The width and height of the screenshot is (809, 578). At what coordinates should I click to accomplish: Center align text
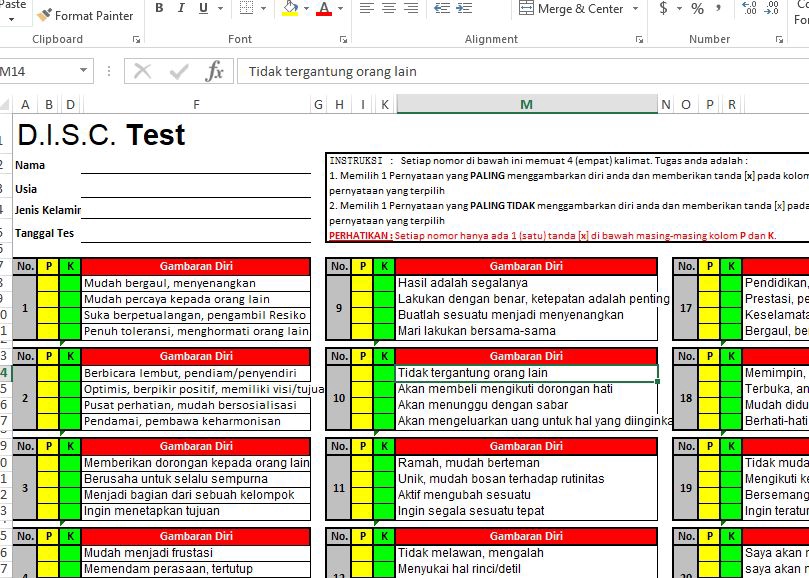coord(389,8)
